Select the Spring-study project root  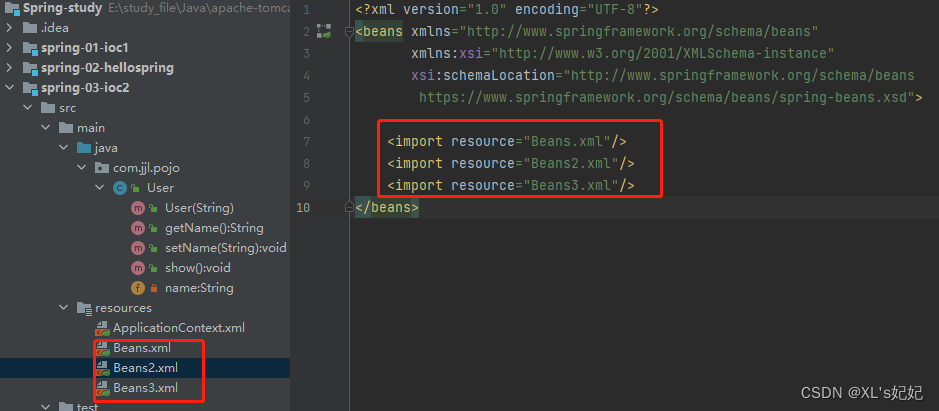point(62,8)
